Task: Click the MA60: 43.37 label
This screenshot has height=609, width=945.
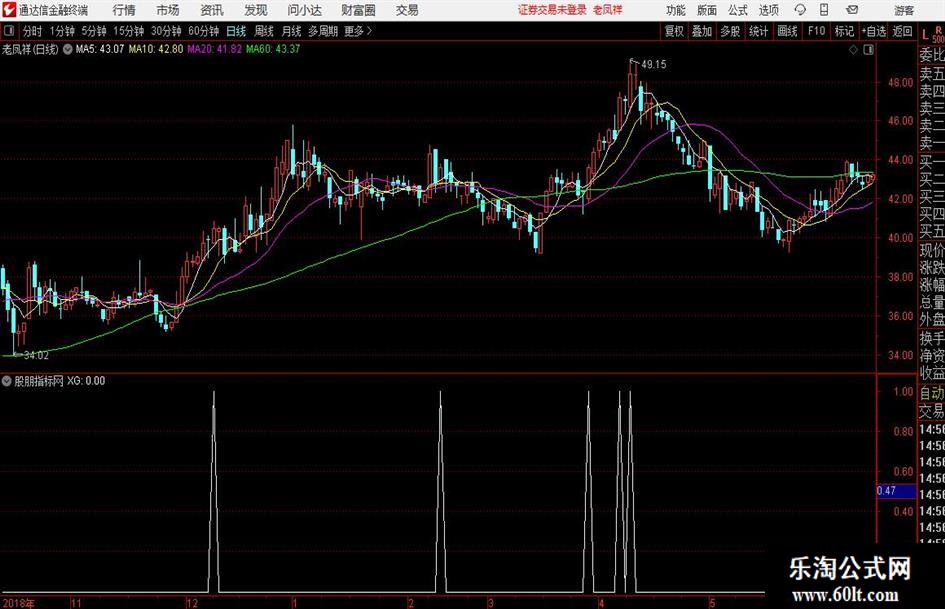Action: point(273,49)
